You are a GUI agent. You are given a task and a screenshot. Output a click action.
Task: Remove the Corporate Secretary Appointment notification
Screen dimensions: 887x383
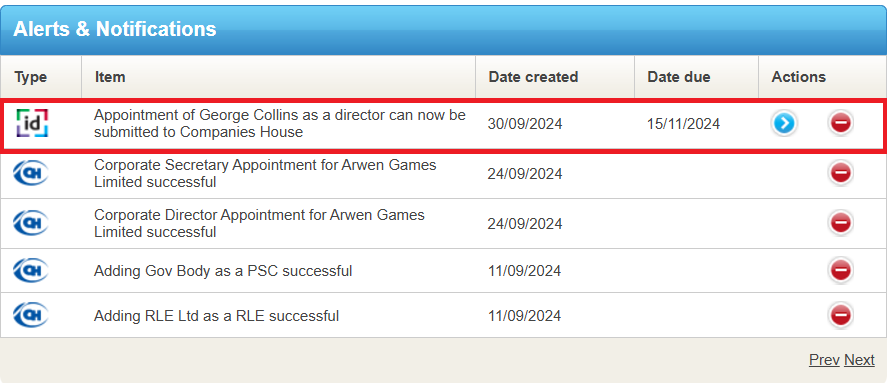pyautogui.click(x=841, y=173)
